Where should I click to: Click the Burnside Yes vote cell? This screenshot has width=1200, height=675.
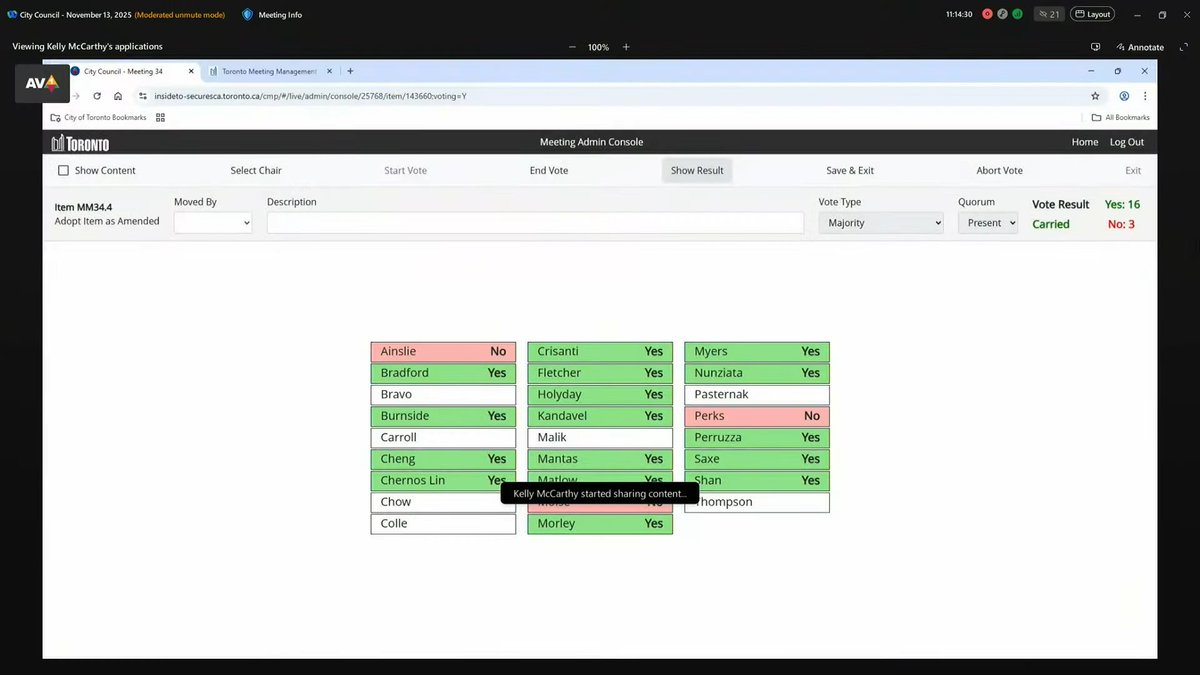[x=443, y=416]
